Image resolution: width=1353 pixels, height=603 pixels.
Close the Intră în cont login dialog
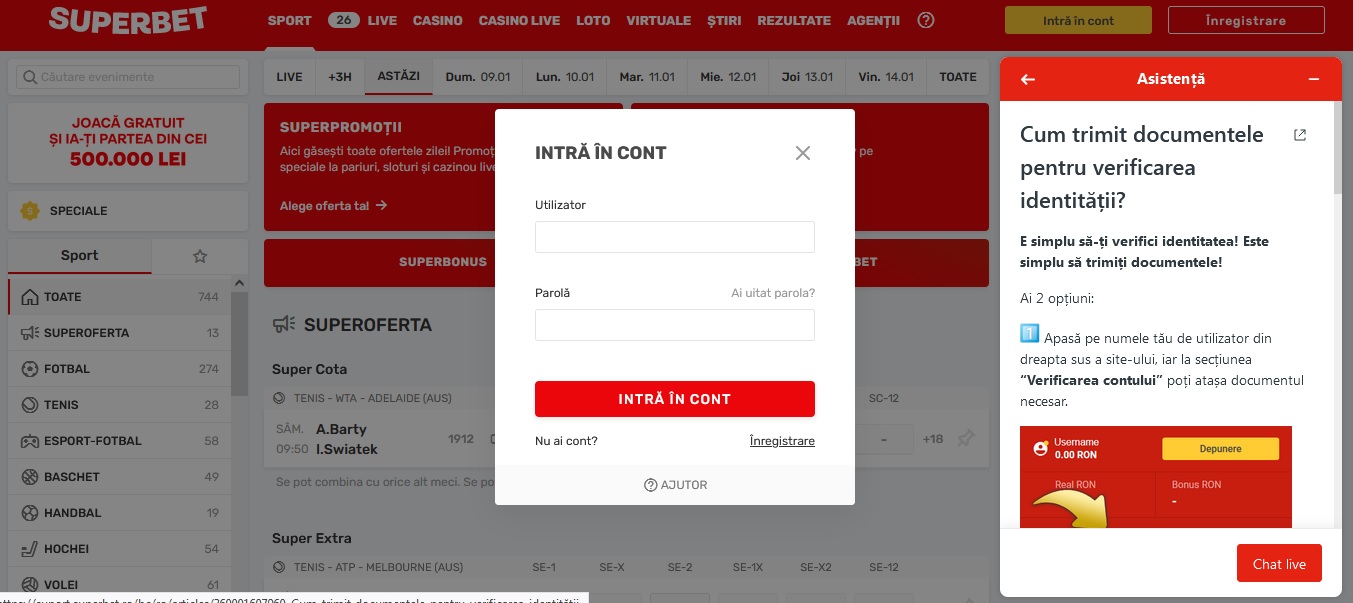point(802,153)
